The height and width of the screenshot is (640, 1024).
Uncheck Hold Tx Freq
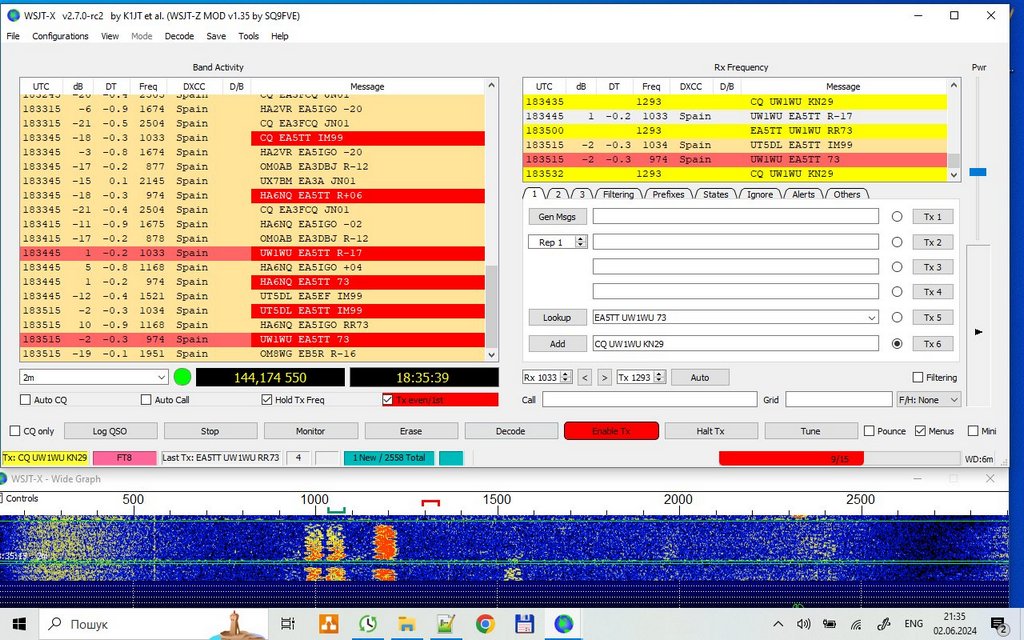tap(266, 400)
